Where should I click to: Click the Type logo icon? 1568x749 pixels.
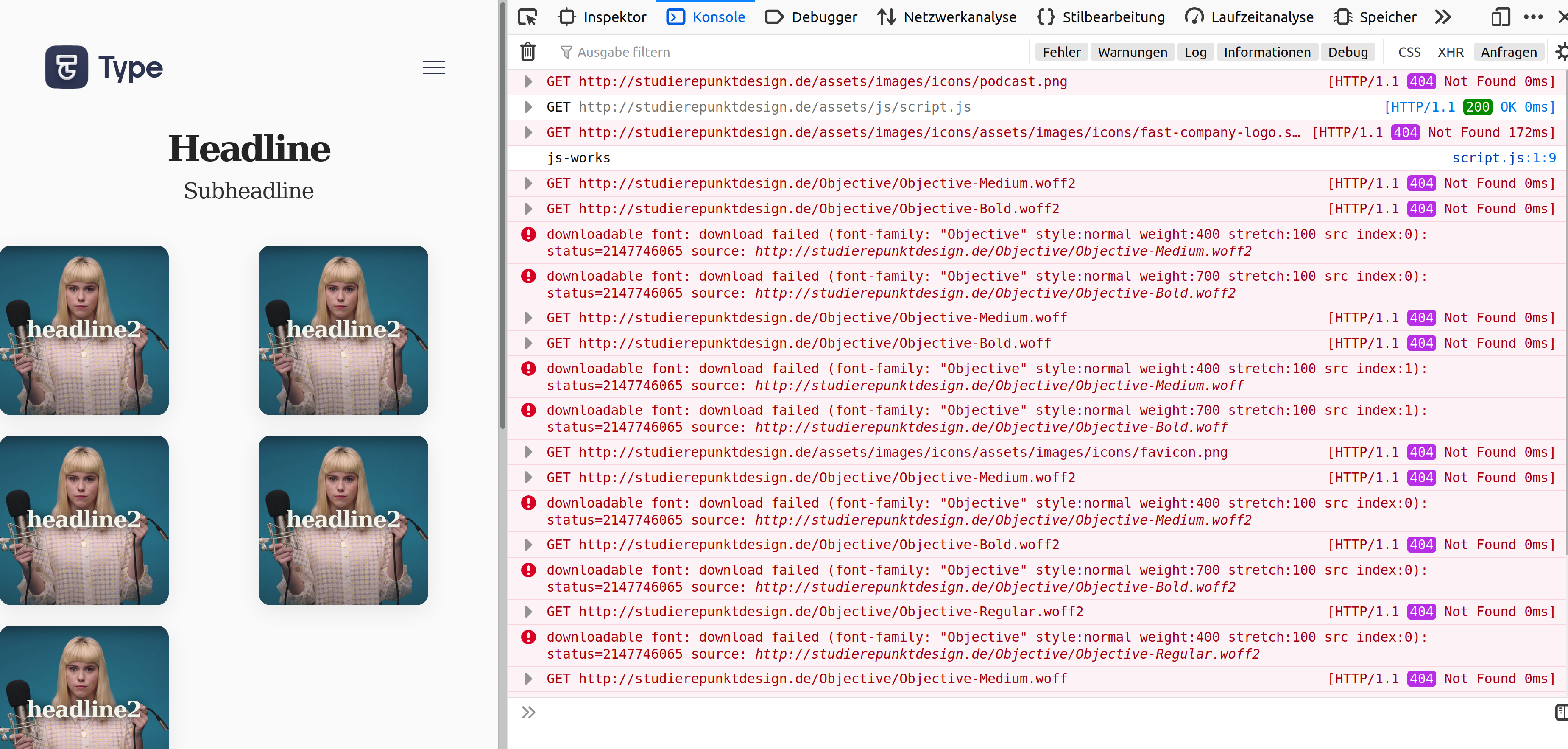pyautogui.click(x=66, y=67)
